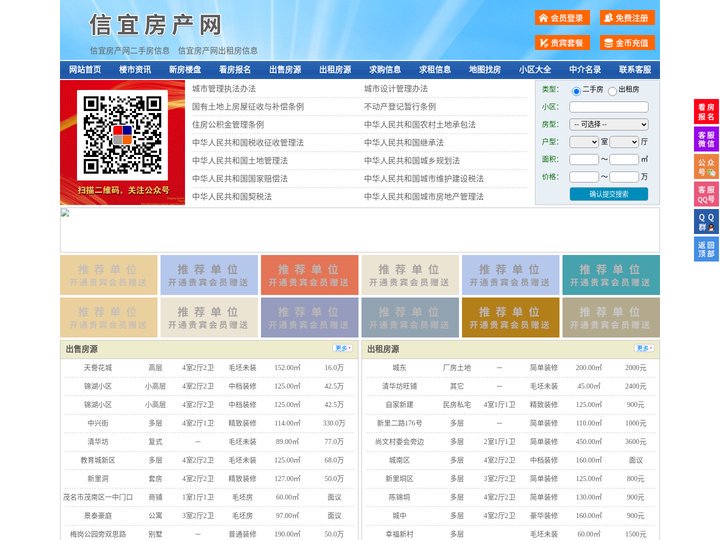720x540 pixels.
Task: Open the 新房楼盘 menu item
Action: click(x=185, y=70)
